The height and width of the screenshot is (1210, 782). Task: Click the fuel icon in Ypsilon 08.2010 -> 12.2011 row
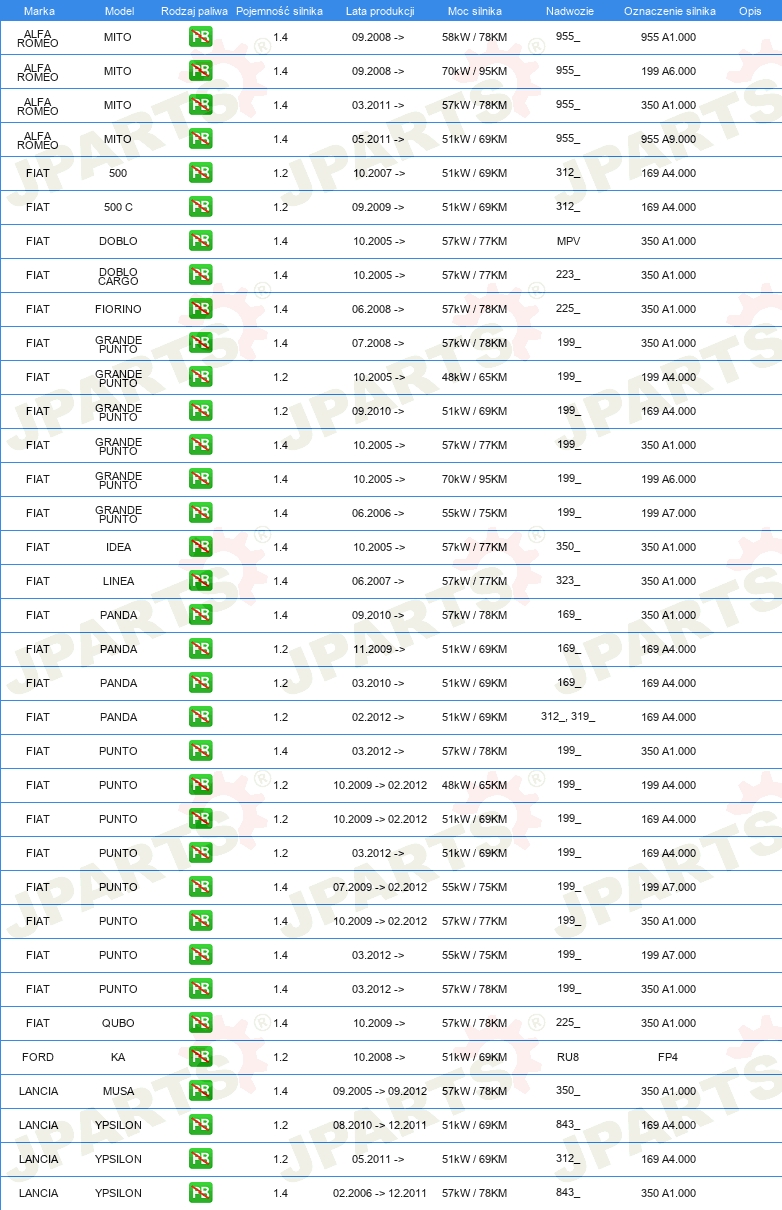200,1125
